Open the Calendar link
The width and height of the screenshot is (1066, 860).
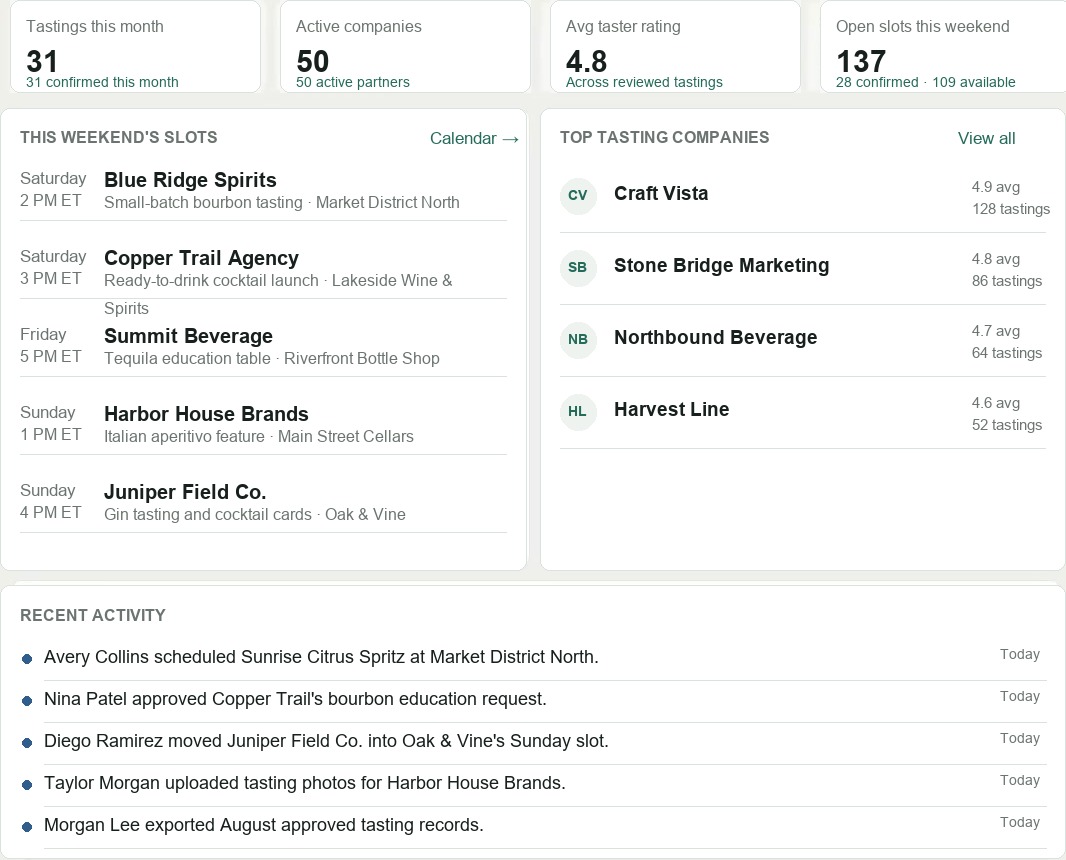[474, 138]
